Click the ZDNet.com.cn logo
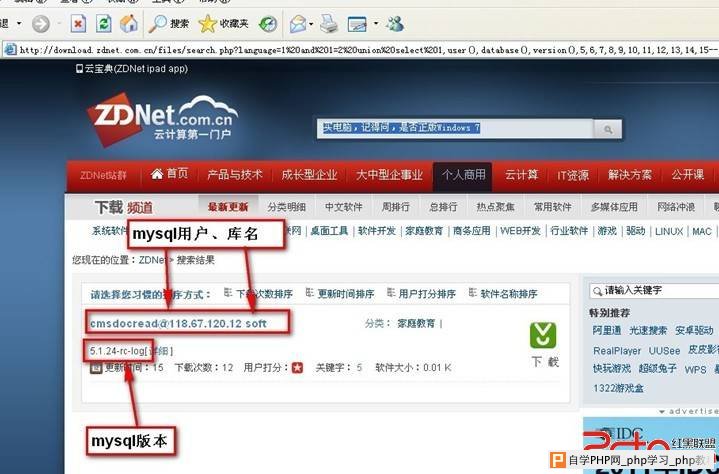This screenshot has width=719, height=474. click(162, 120)
